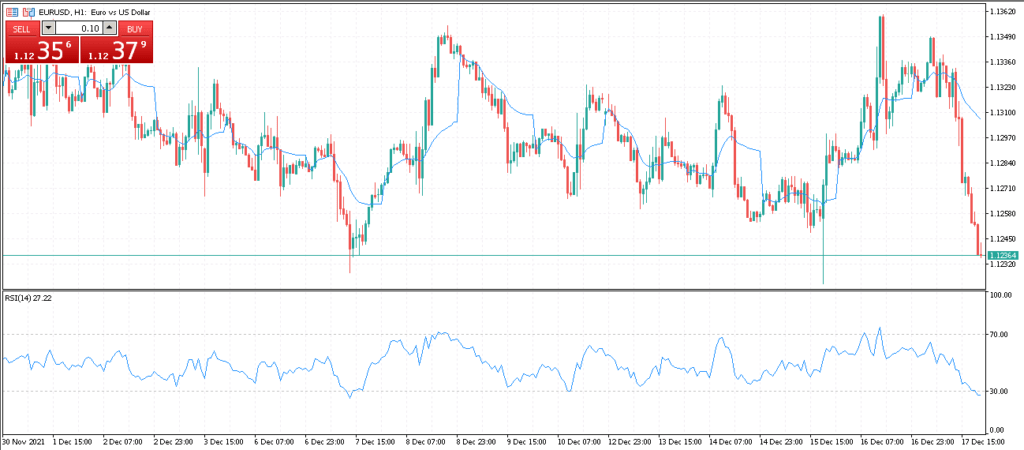The height and width of the screenshot is (450, 1024).
Task: Click the 8 Dec 07:00 time label
Action: point(426,441)
